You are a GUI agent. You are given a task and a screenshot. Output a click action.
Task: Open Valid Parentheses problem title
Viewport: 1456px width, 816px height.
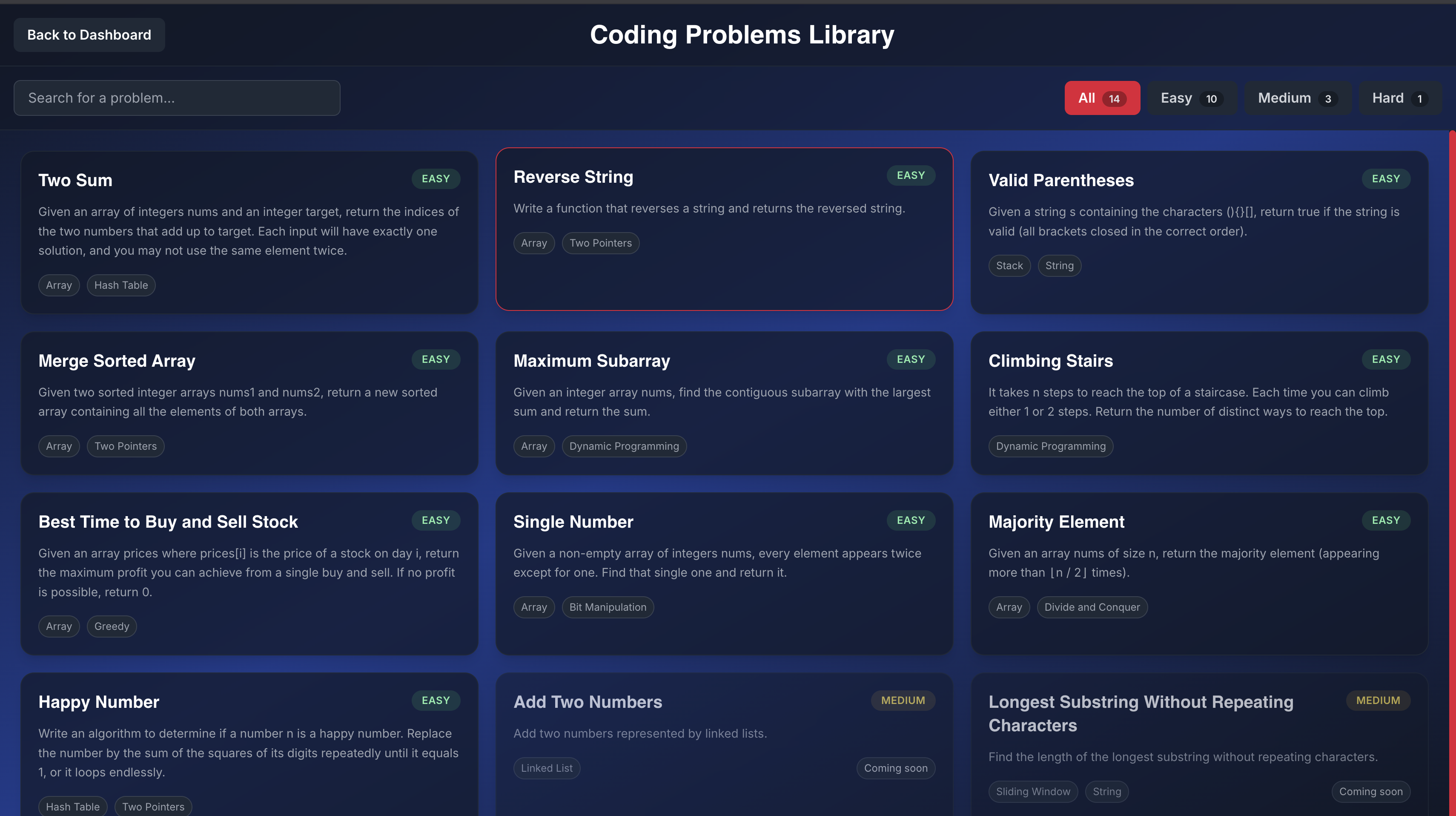[x=1060, y=181]
